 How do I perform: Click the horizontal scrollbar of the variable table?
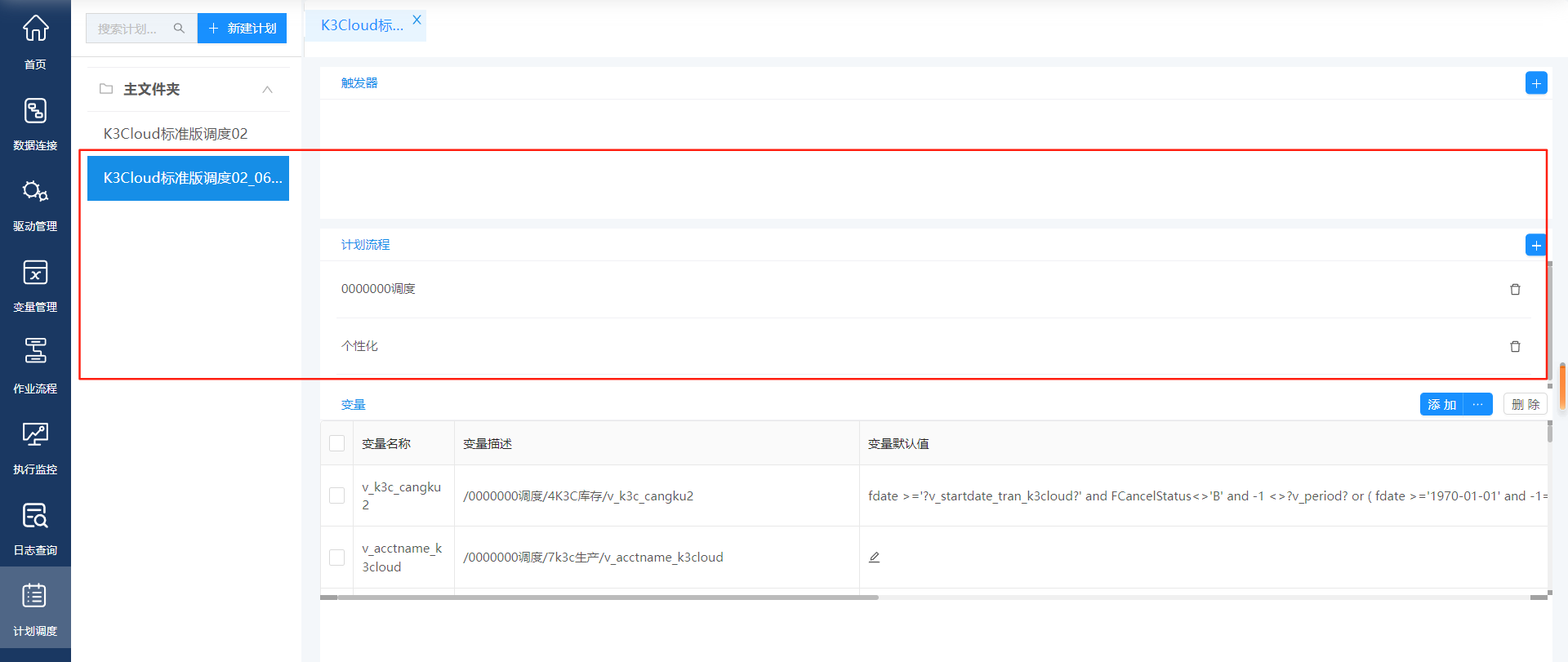click(608, 598)
